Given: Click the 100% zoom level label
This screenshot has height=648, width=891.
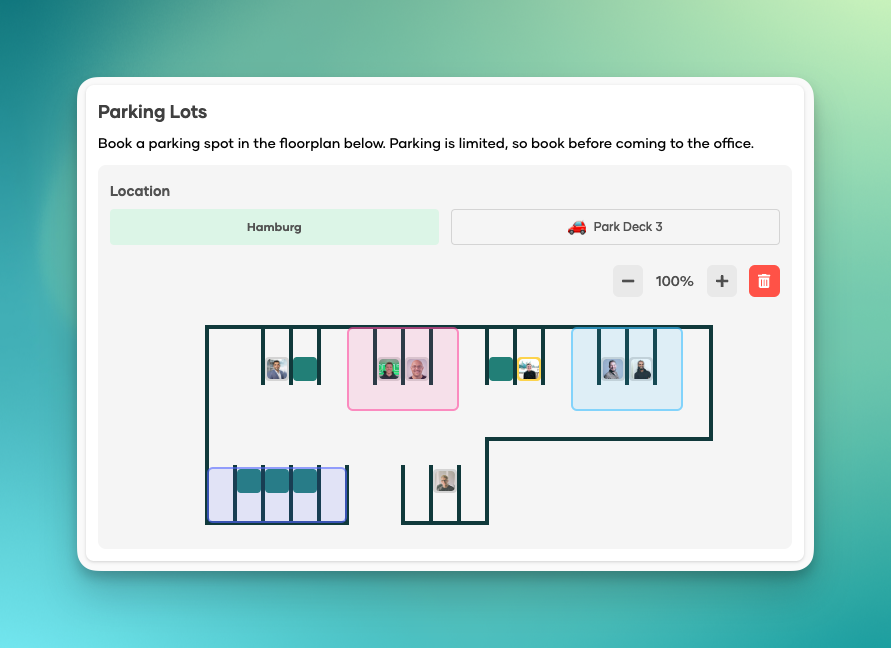Looking at the screenshot, I should pyautogui.click(x=674, y=281).
